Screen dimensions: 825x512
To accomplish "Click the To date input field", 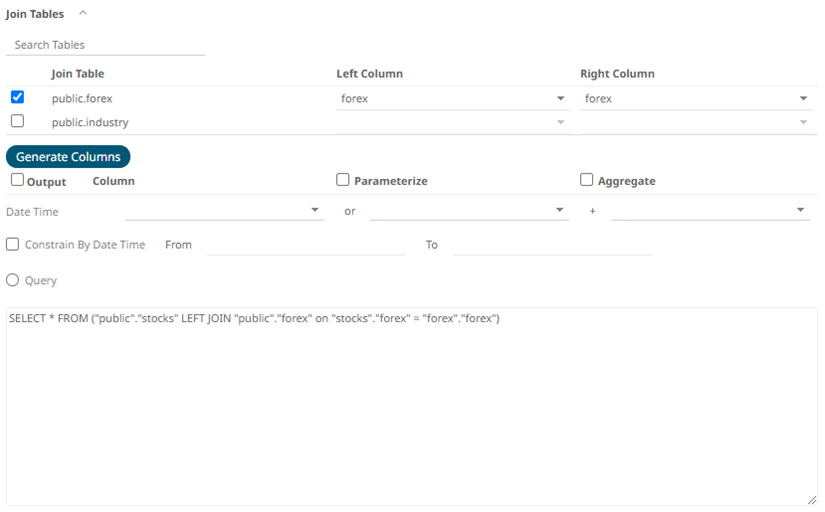I will pos(551,245).
